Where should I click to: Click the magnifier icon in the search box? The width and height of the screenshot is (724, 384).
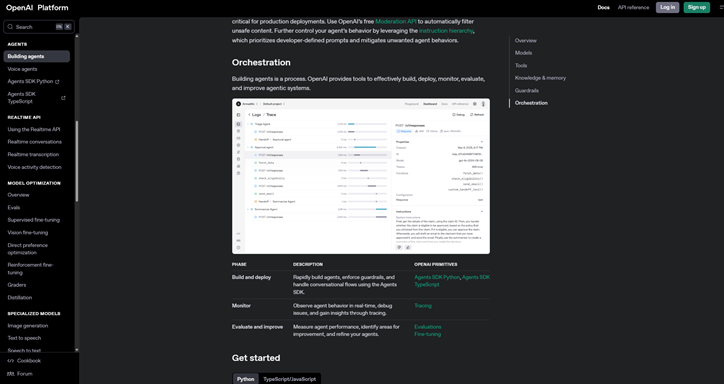click(10, 27)
